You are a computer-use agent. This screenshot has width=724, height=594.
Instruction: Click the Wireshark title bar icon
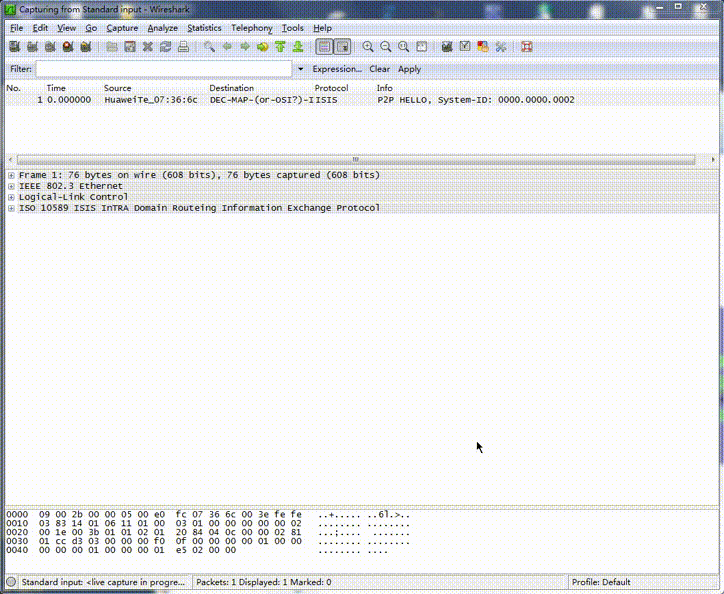(x=10, y=9)
